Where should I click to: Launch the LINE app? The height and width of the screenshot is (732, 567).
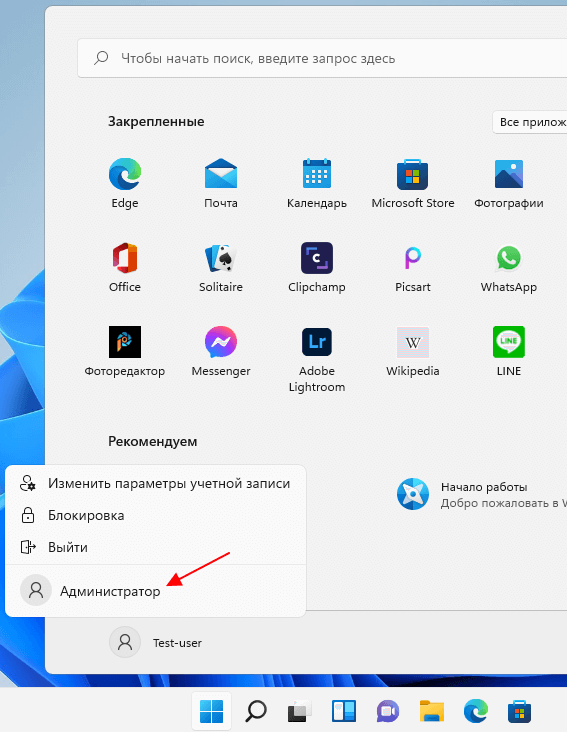(509, 351)
